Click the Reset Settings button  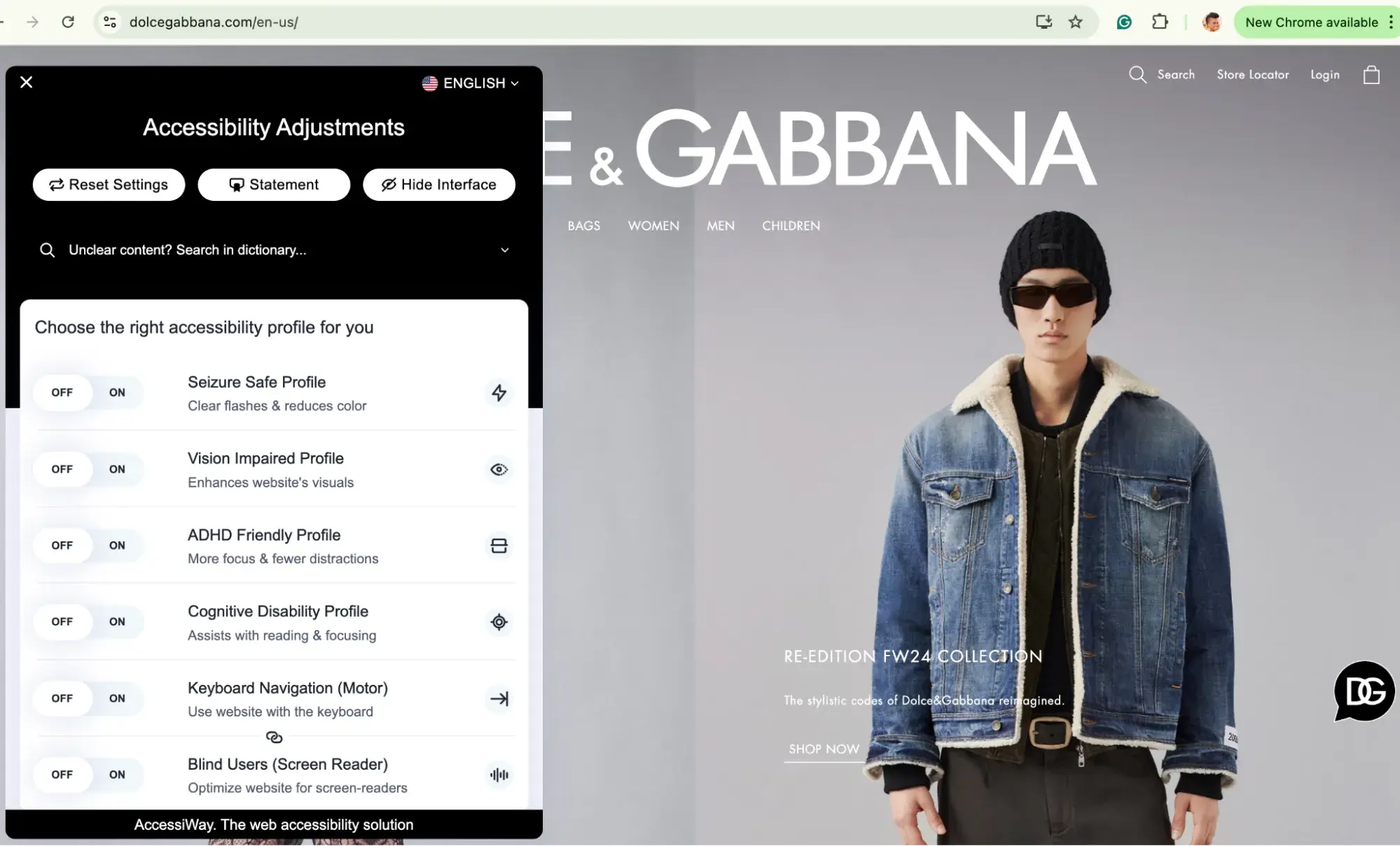coord(108,184)
